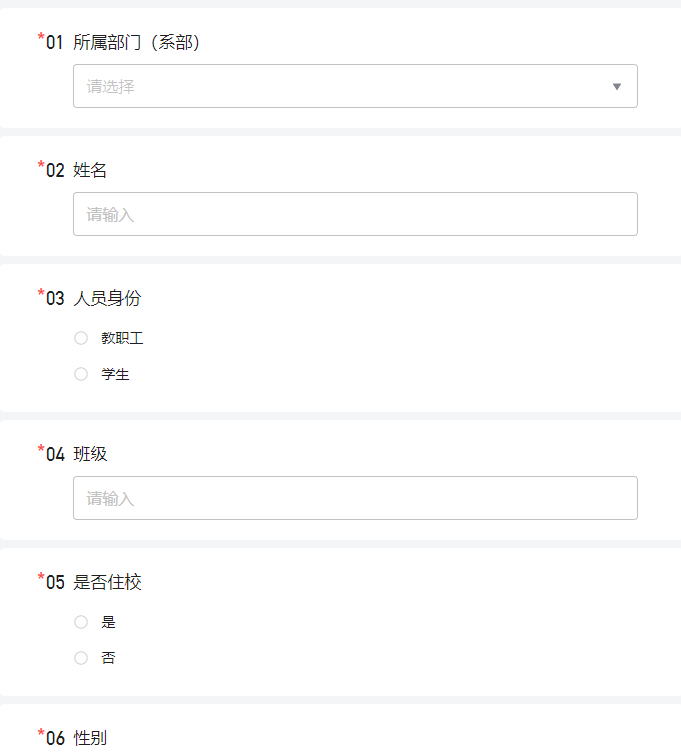Select the 学生 radio button
This screenshot has width=681, height=756.
[81, 374]
